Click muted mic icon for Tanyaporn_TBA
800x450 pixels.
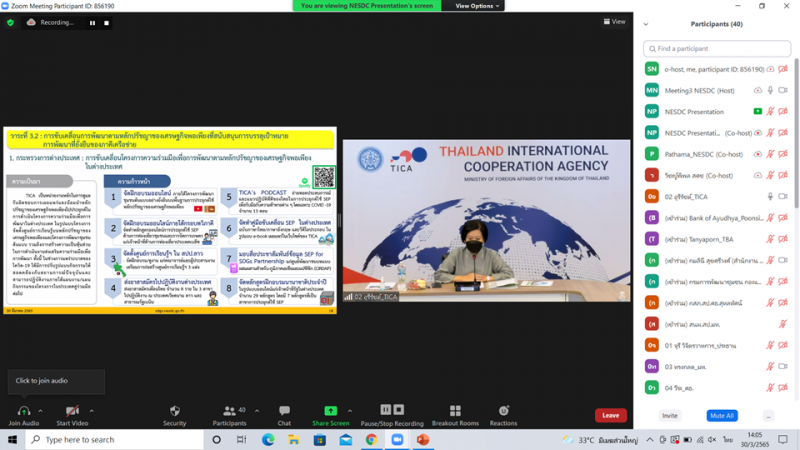770,239
